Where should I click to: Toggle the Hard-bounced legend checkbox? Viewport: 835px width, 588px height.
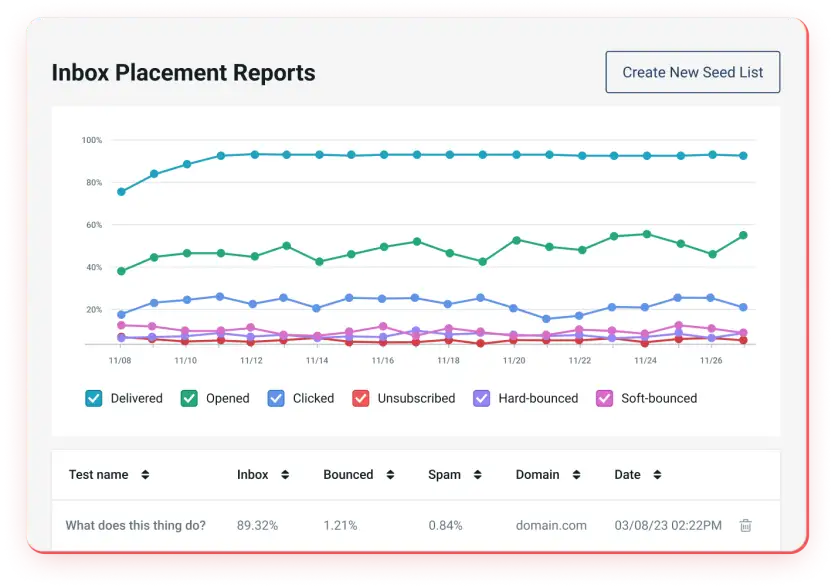(x=482, y=398)
